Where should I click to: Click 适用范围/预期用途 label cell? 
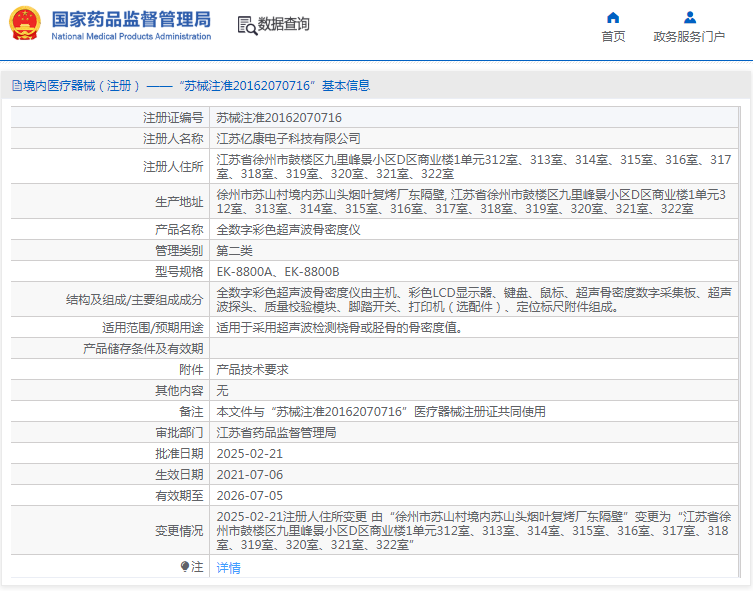(x=110, y=327)
